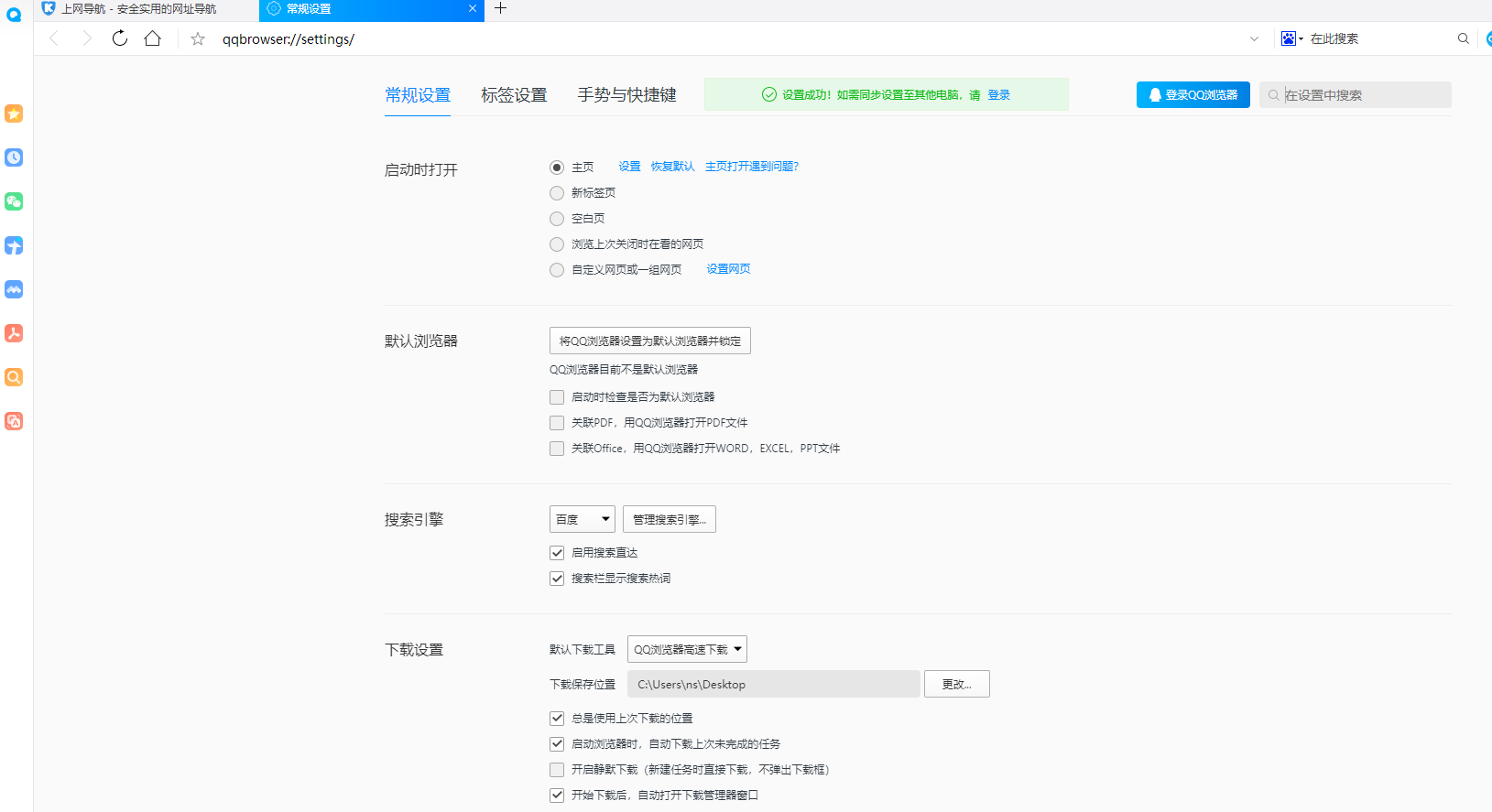
Task: Open the 百度 search engine dropdown
Action: [x=583, y=519]
